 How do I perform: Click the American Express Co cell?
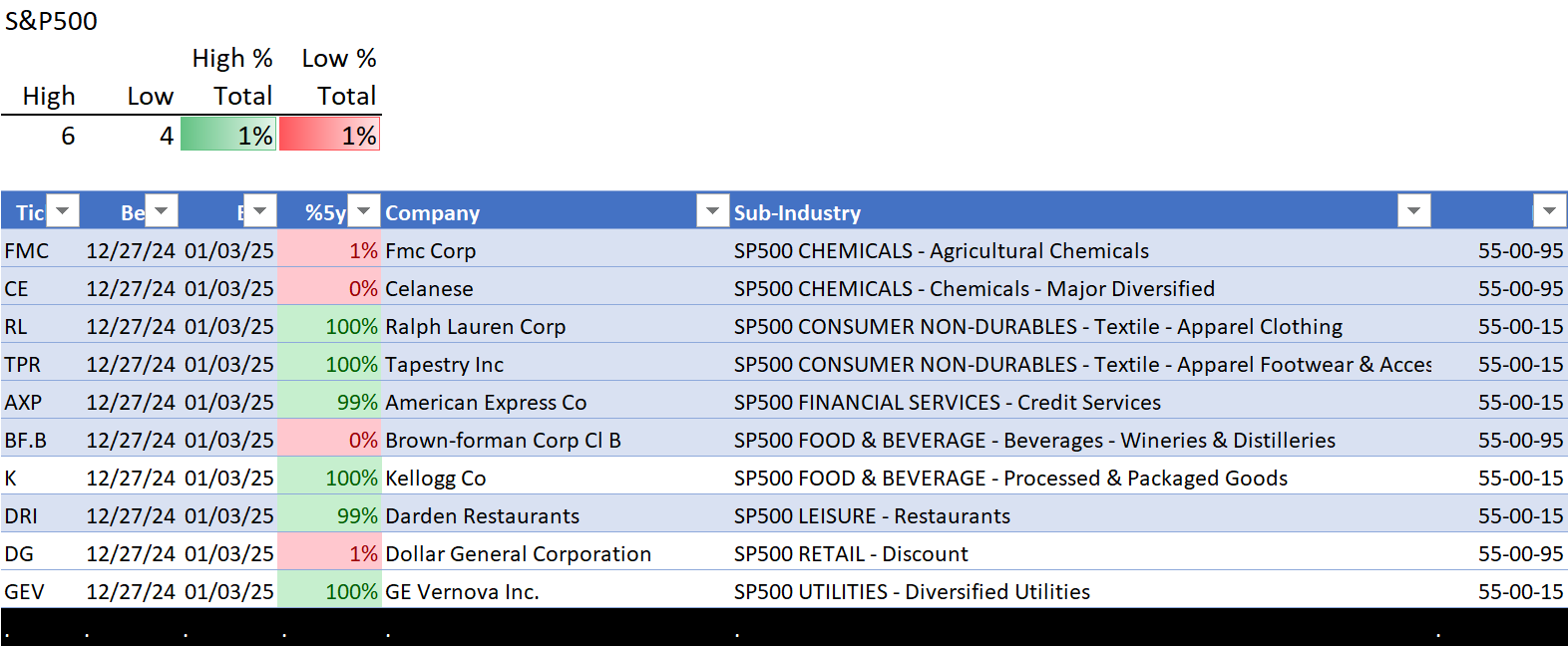coord(486,403)
